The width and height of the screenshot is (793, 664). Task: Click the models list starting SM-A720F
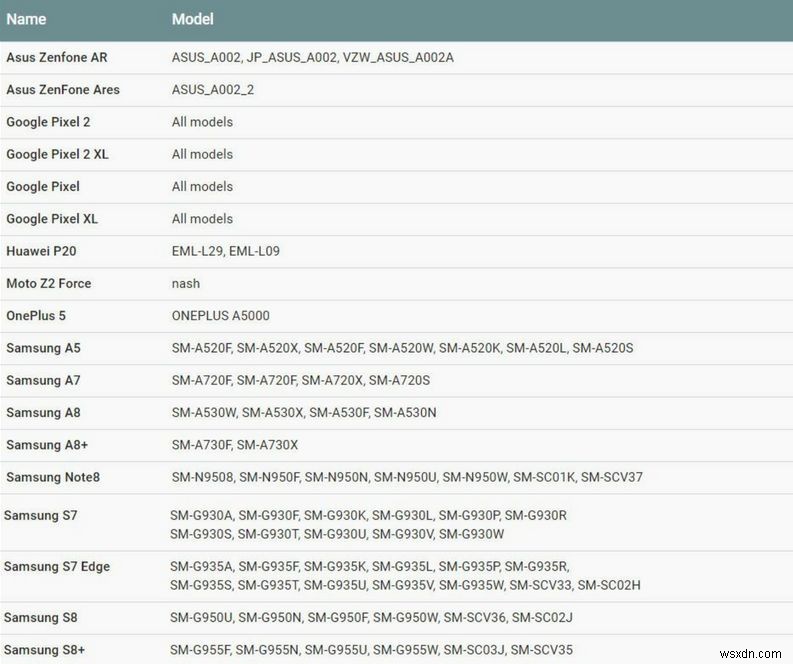pyautogui.click(x=300, y=381)
